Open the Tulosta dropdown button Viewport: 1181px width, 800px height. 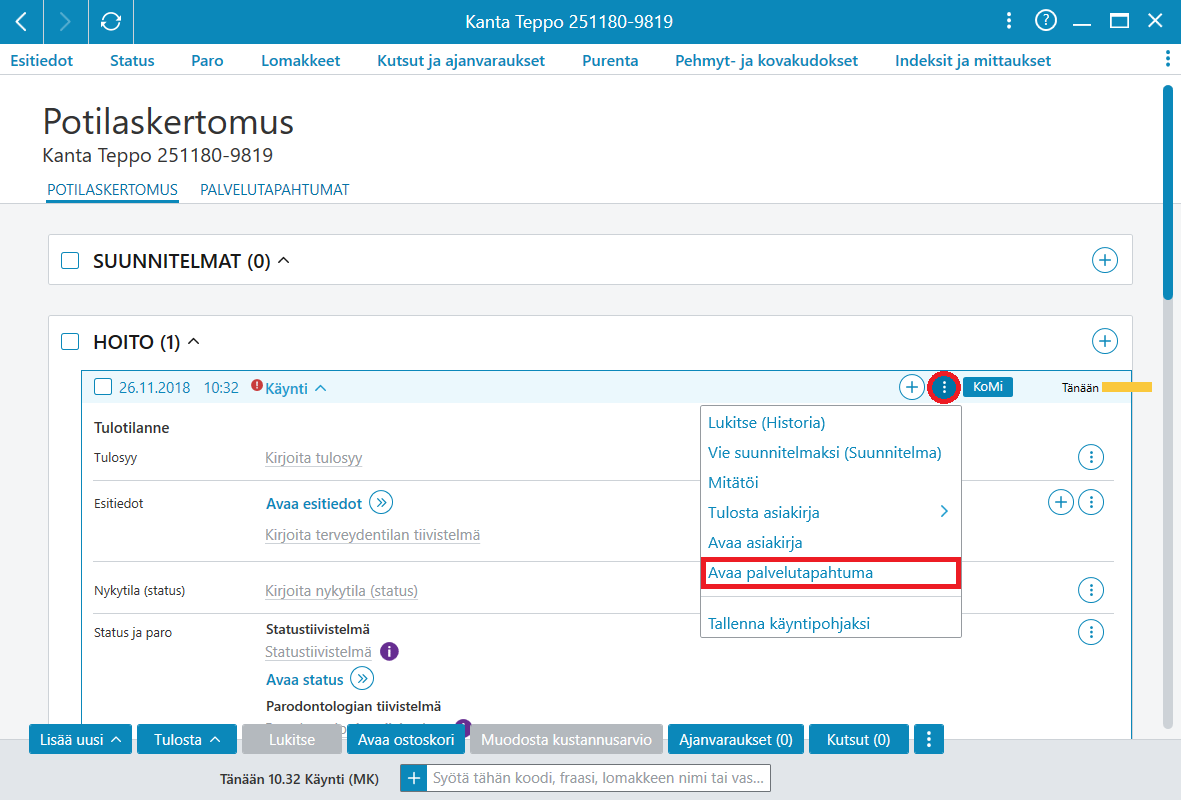[187, 740]
